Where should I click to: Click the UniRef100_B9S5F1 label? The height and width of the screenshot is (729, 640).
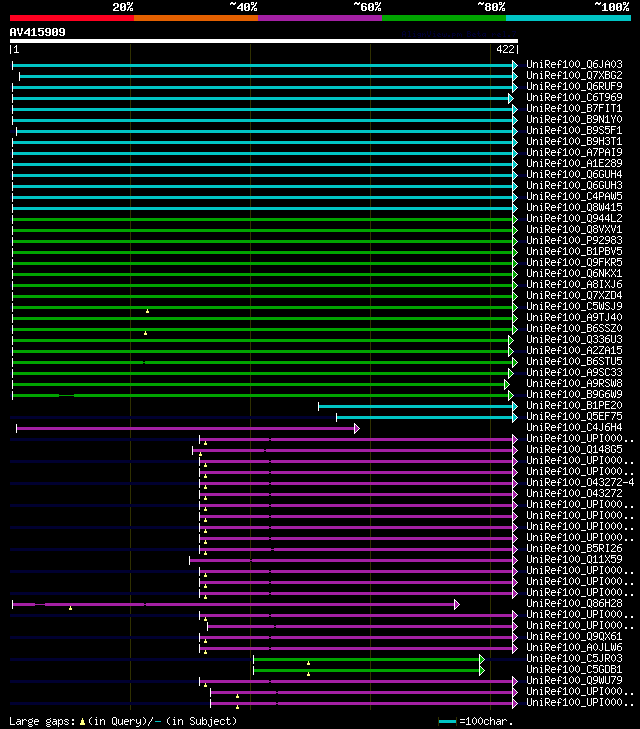pos(574,130)
